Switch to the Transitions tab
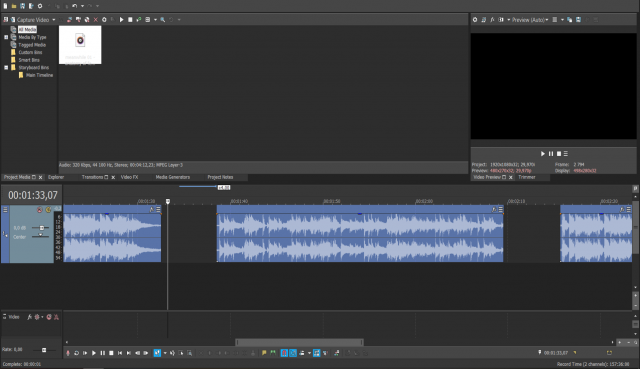 (x=92, y=177)
